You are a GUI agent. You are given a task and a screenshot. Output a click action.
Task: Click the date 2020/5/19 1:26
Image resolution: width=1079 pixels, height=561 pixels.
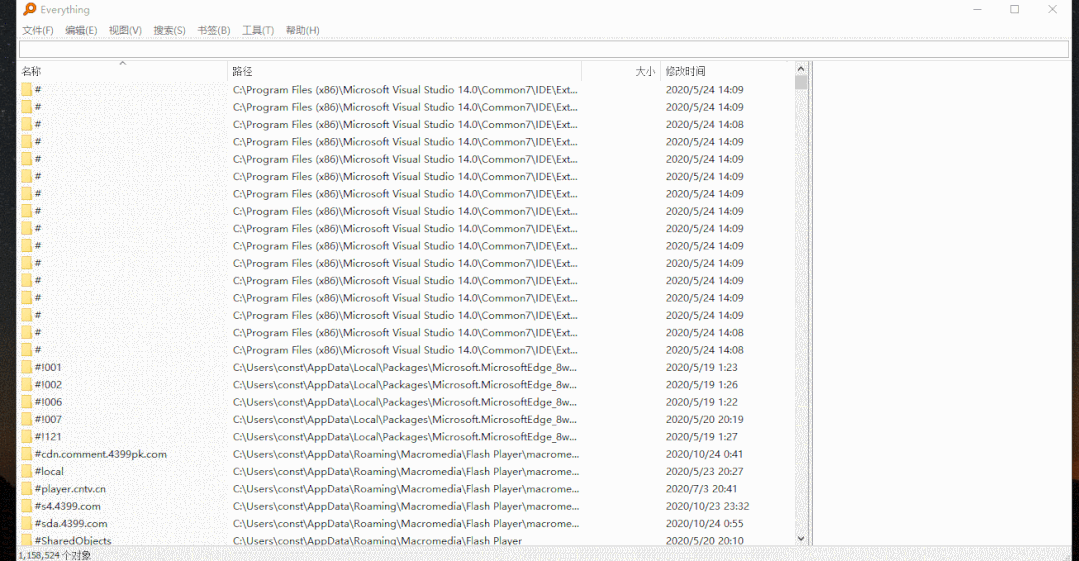701,385
